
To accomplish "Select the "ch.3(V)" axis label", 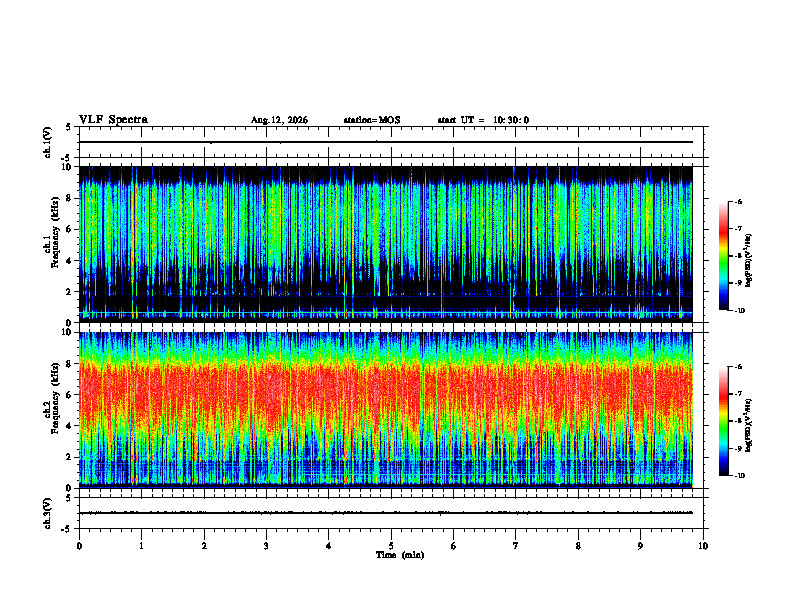I will tap(48, 514).
